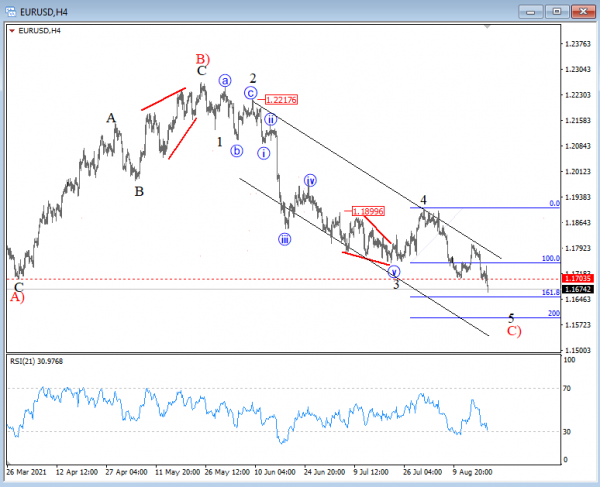This screenshot has height=487, width=600.
Task: Click the black B wave label
Action: 139,191
